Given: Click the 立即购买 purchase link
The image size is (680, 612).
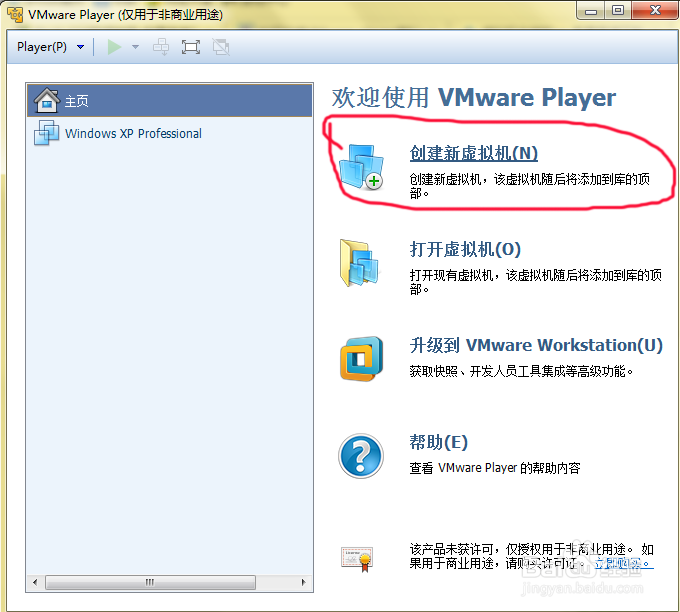Looking at the screenshot, I should coord(624,563).
